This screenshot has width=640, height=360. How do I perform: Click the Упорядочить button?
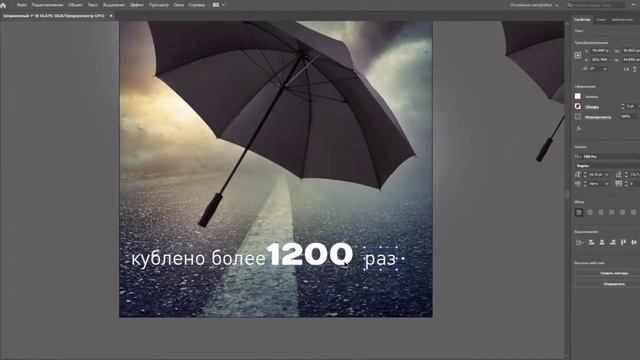click(x=614, y=284)
